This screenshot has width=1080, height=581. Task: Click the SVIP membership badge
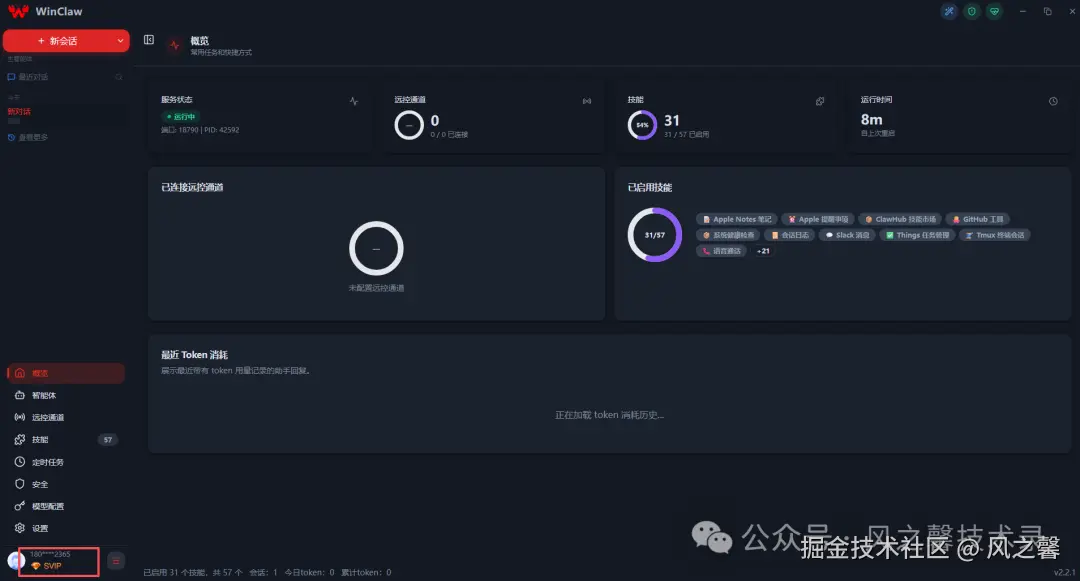pyautogui.click(x=47, y=566)
